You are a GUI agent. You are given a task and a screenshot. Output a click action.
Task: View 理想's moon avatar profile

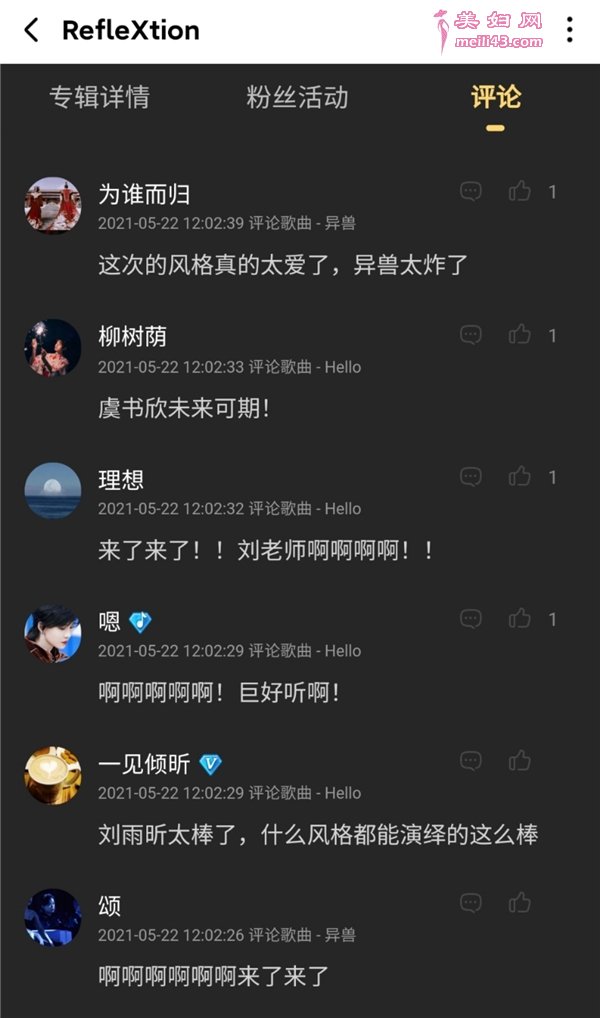point(53,490)
